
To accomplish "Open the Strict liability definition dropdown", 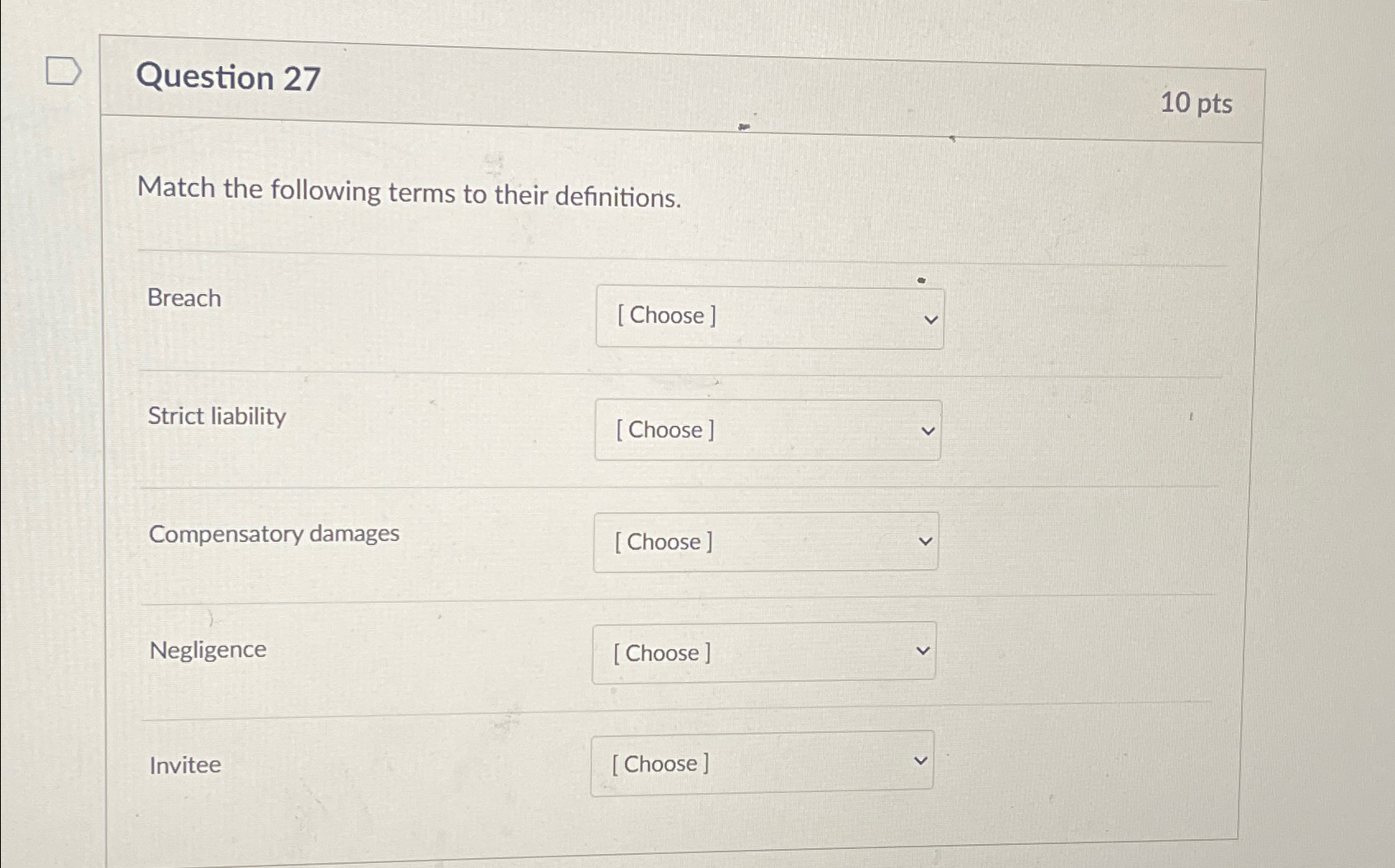I will pyautogui.click(x=769, y=430).
